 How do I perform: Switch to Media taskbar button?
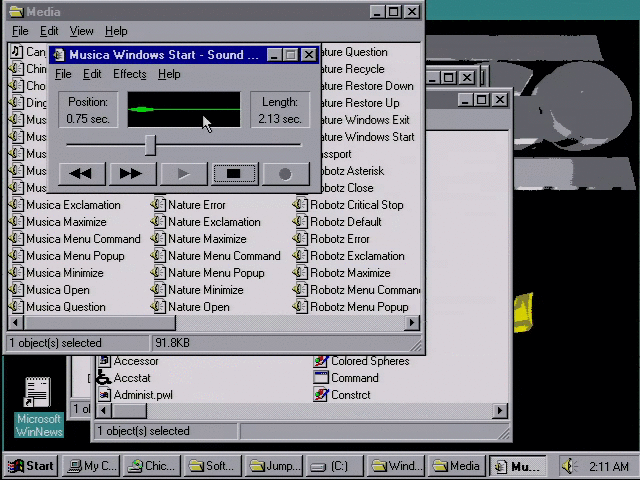(x=456, y=466)
